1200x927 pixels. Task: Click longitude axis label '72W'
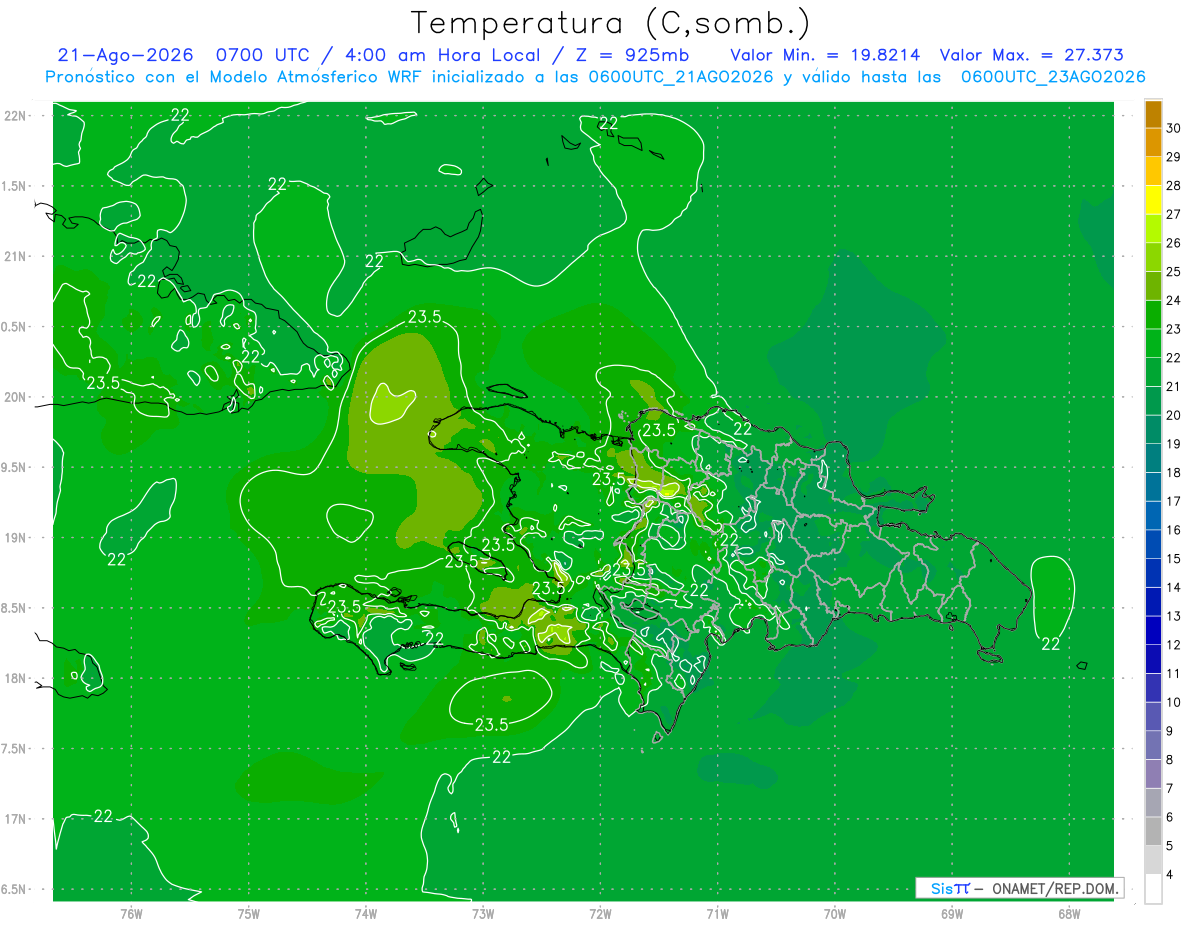600,913
